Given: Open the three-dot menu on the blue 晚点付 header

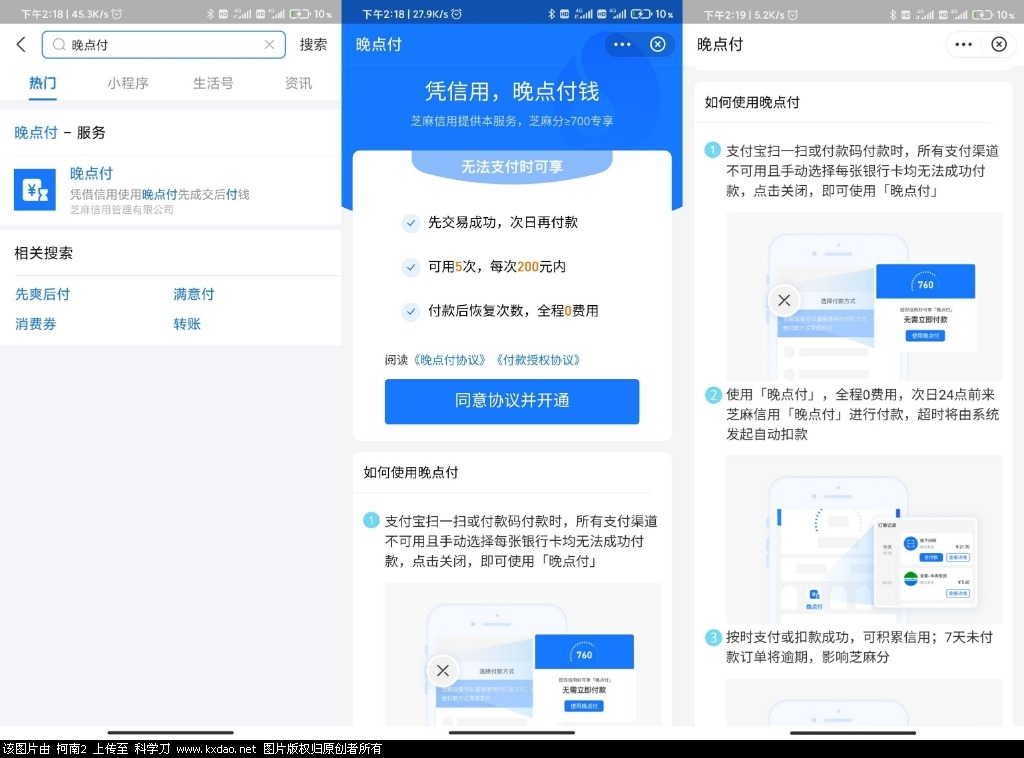Looking at the screenshot, I should pyautogui.click(x=622, y=44).
